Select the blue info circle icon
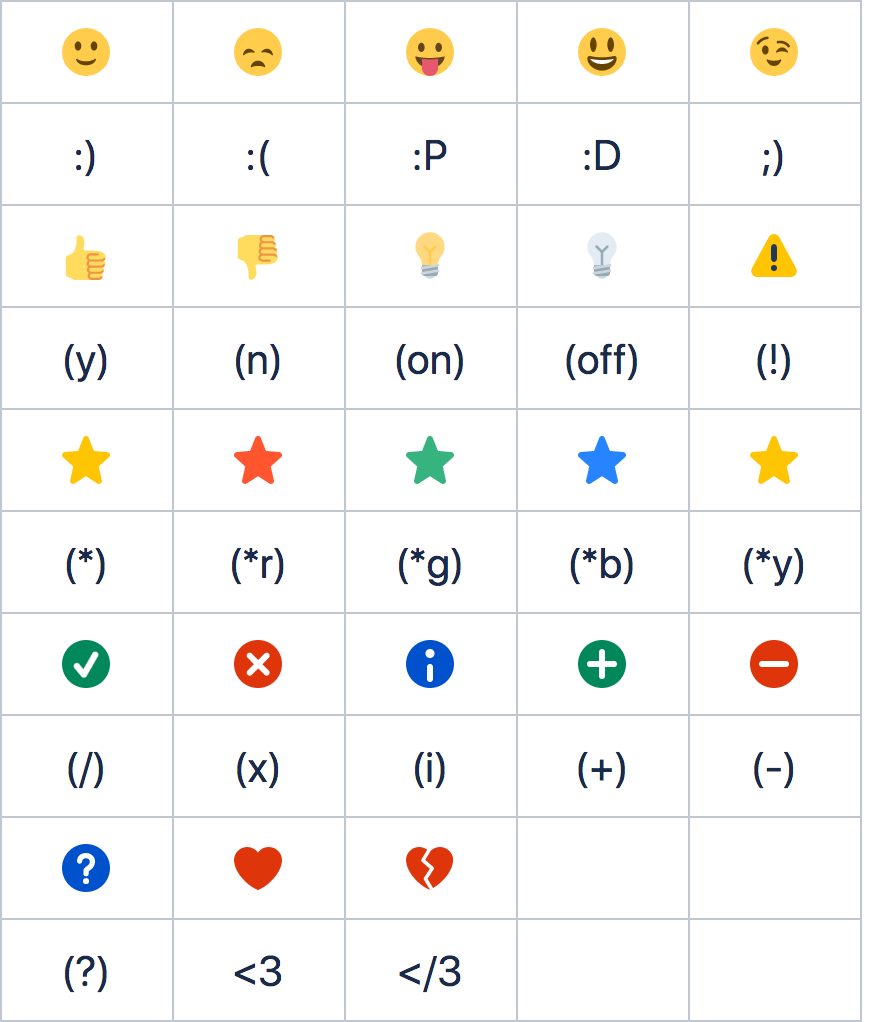 (x=430, y=664)
